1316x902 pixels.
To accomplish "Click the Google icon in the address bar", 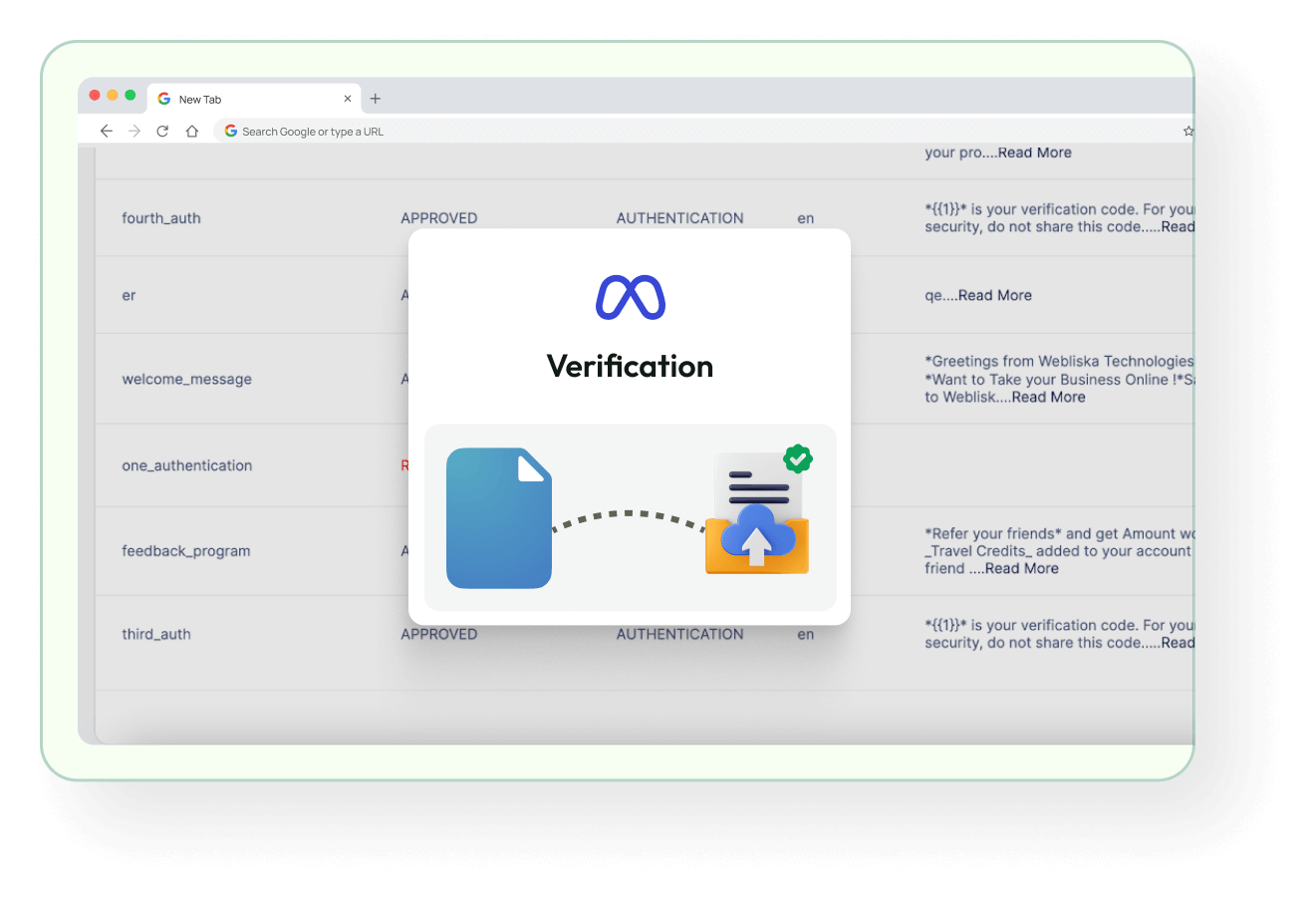I will (231, 132).
